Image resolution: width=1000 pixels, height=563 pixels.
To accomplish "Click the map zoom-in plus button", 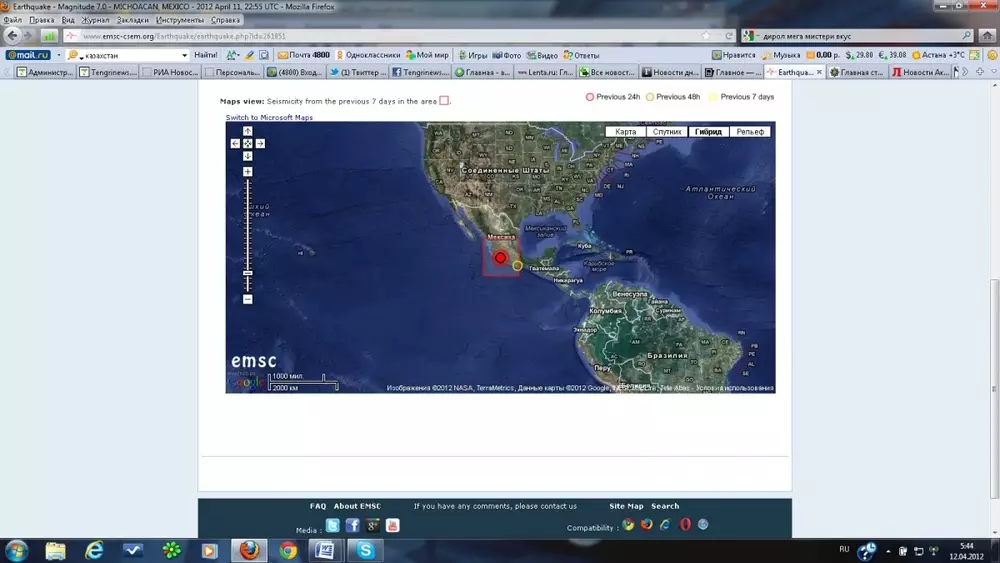I will (248, 172).
